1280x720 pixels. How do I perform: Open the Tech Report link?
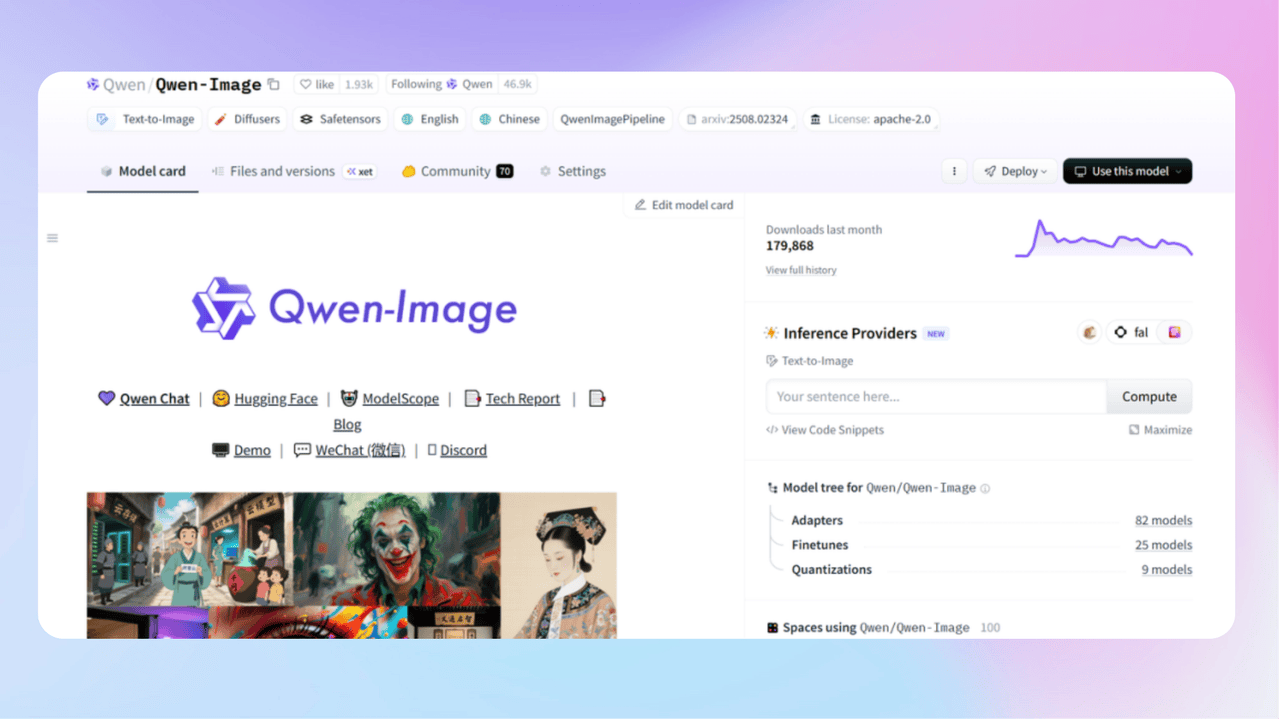coord(522,399)
